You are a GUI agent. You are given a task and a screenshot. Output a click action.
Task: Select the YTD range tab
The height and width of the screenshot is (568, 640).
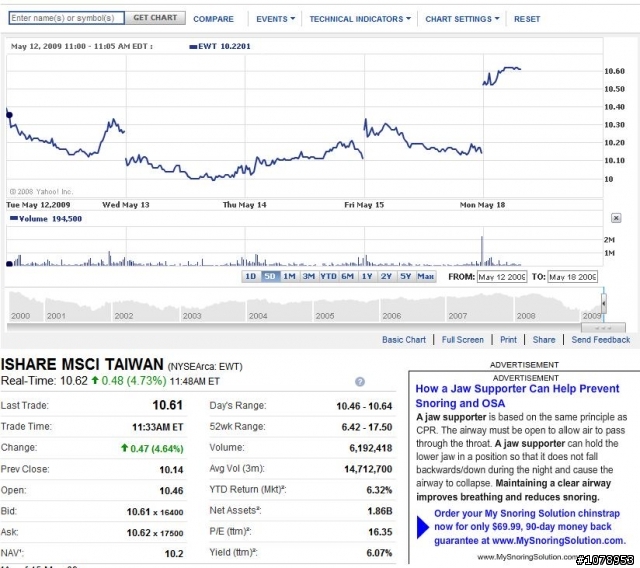329,276
